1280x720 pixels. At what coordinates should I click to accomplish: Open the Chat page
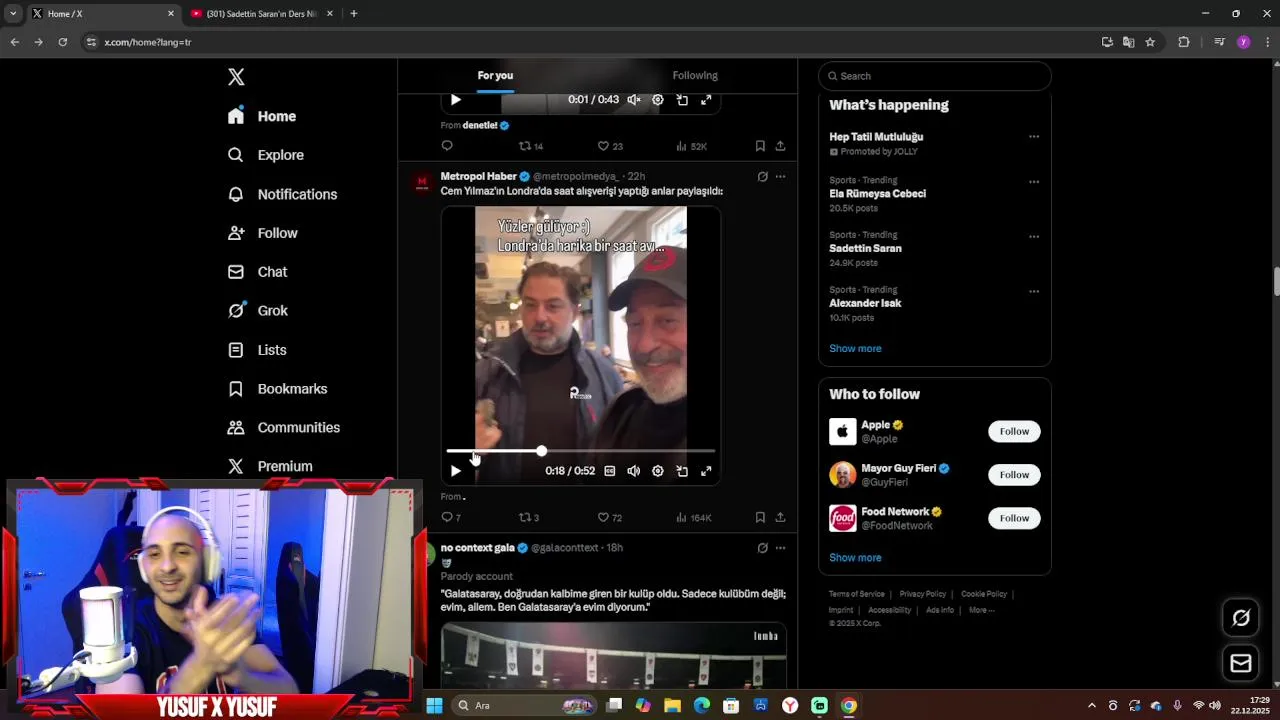(258, 272)
